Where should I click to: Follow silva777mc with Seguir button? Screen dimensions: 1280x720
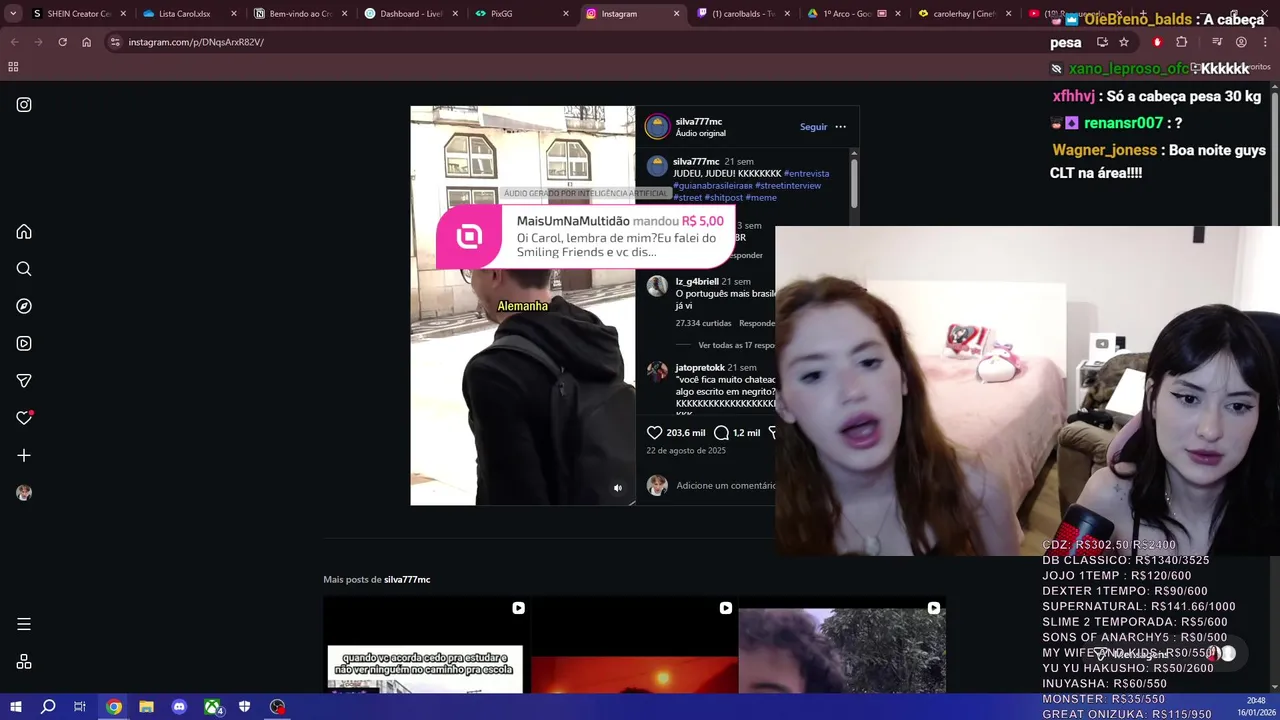(x=813, y=127)
